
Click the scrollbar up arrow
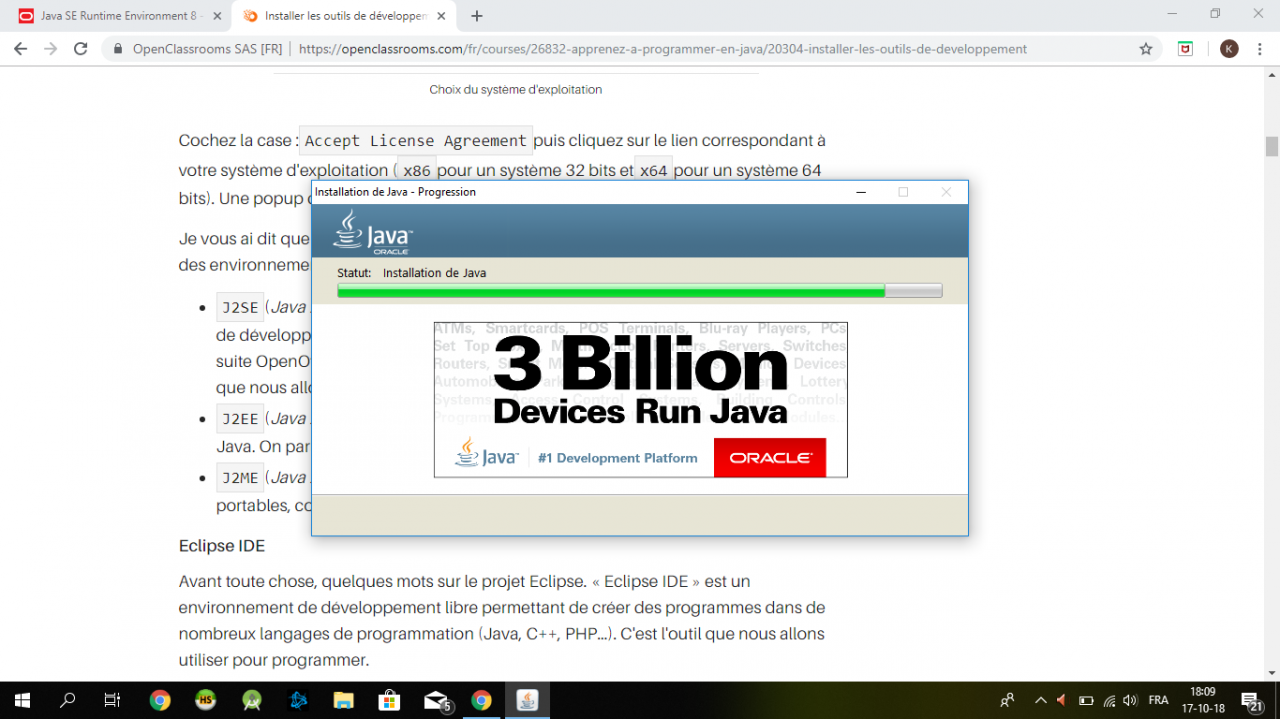pyautogui.click(x=1272, y=74)
